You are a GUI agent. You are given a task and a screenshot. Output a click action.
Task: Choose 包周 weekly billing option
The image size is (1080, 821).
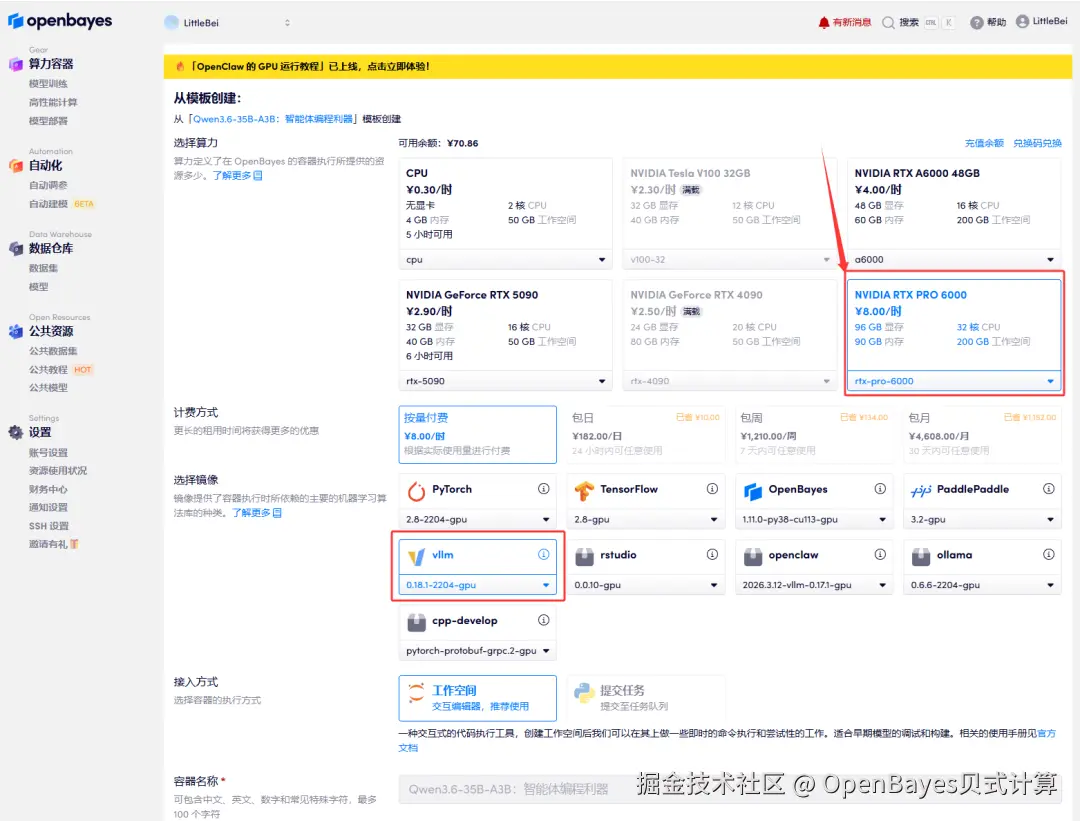point(813,435)
